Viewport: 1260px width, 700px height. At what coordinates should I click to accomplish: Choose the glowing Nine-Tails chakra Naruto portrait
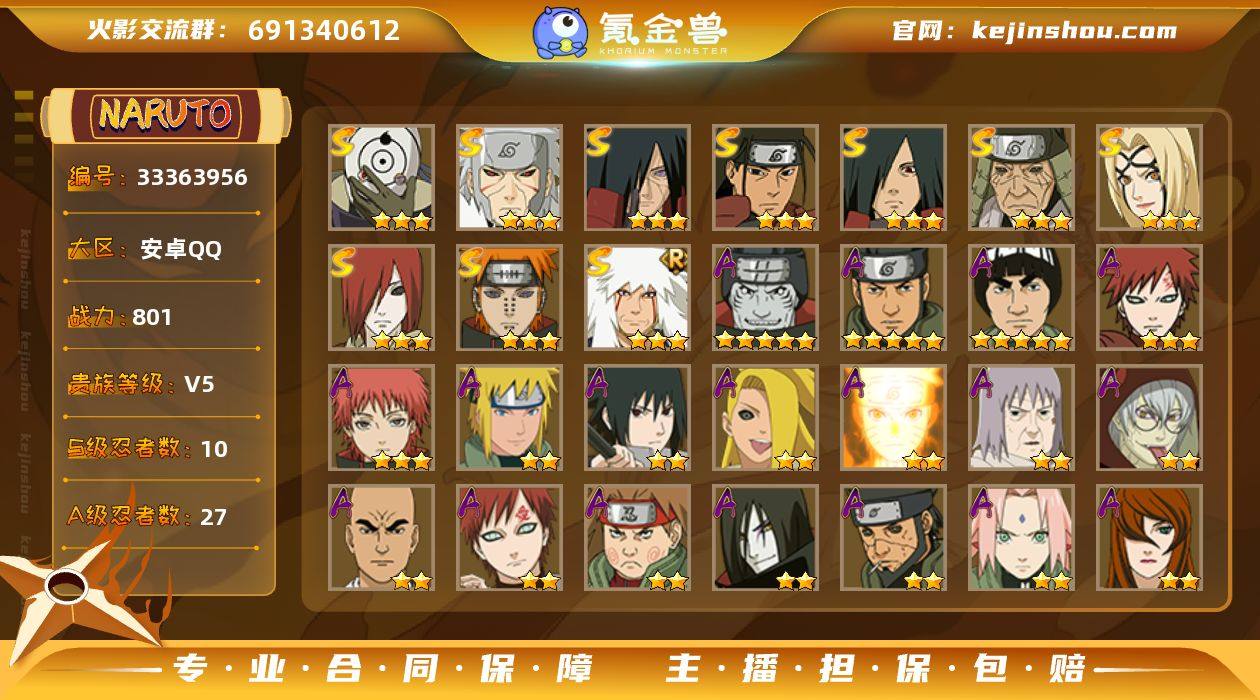click(x=893, y=418)
